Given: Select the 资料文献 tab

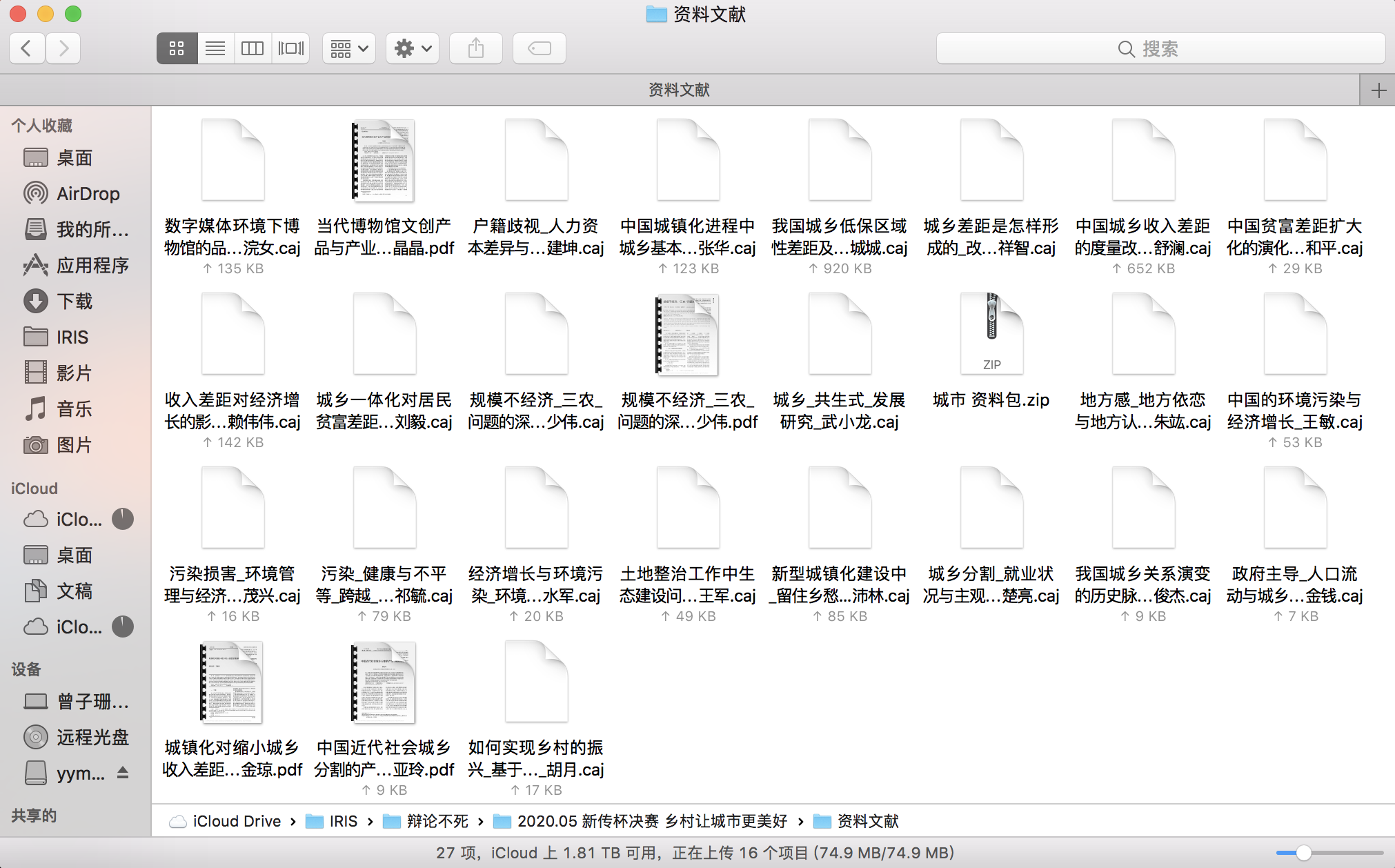Looking at the screenshot, I should tap(679, 90).
